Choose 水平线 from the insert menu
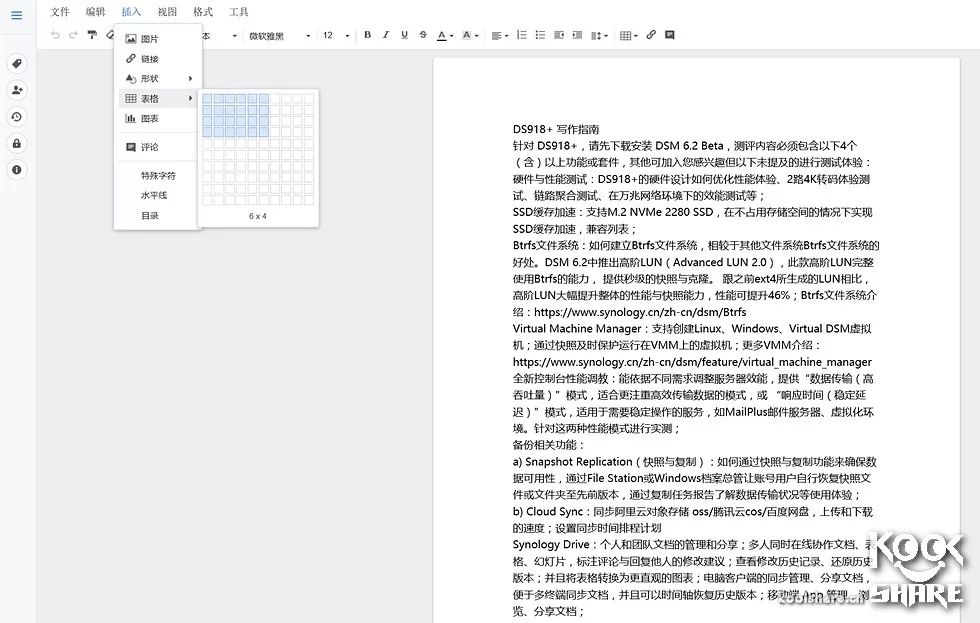The width and height of the screenshot is (980, 623). (x=158, y=195)
